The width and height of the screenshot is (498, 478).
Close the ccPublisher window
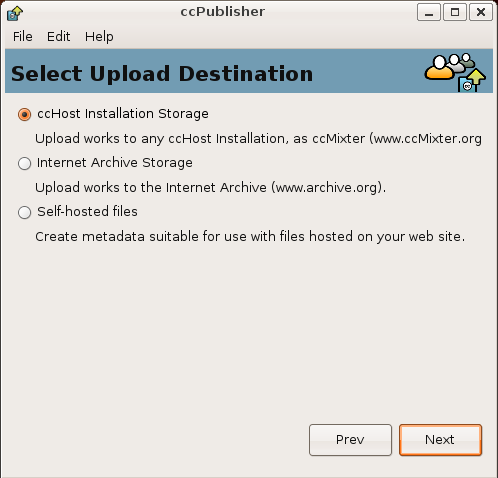pos(481,12)
